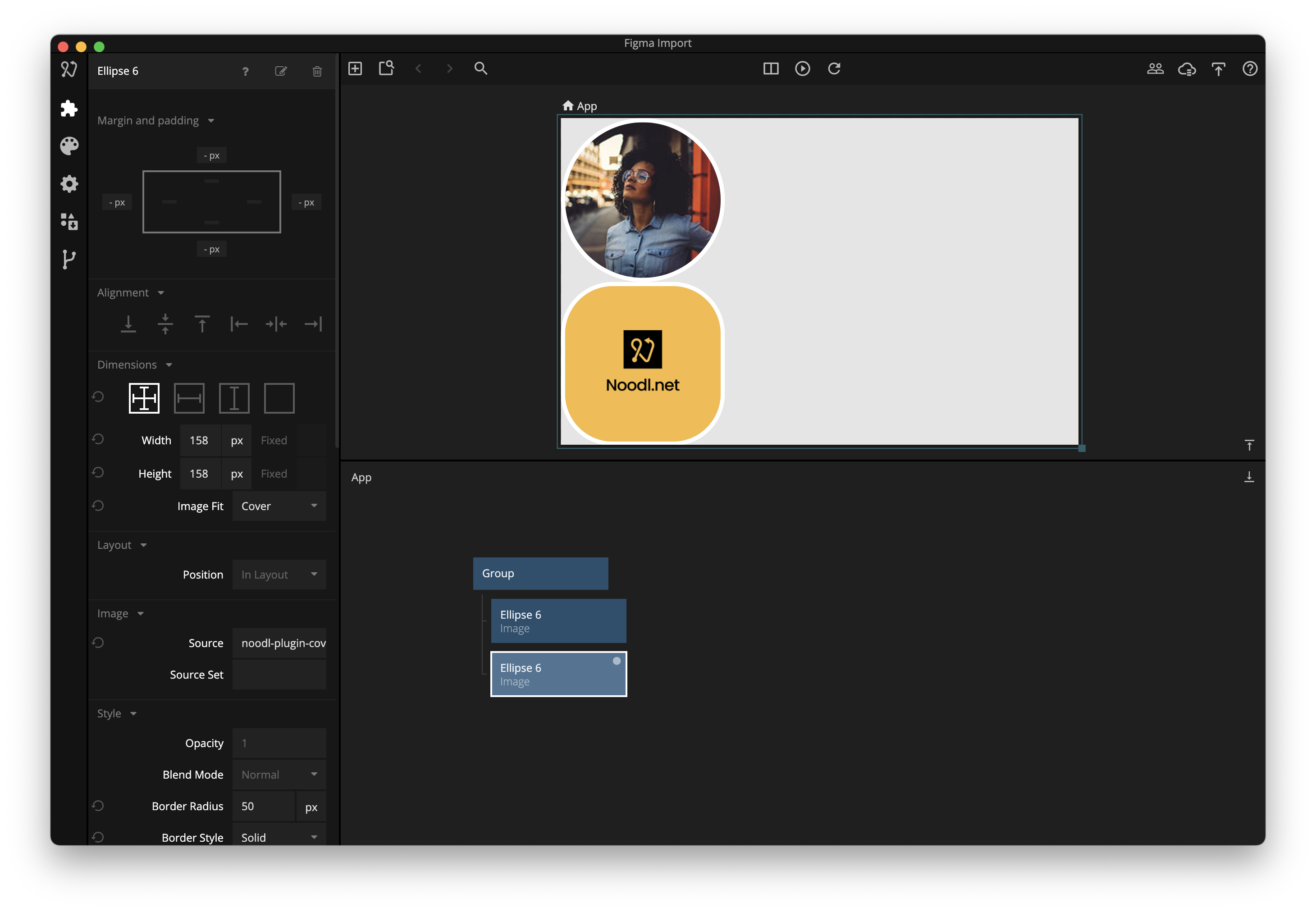Click the preview play button in toolbar

(802, 68)
